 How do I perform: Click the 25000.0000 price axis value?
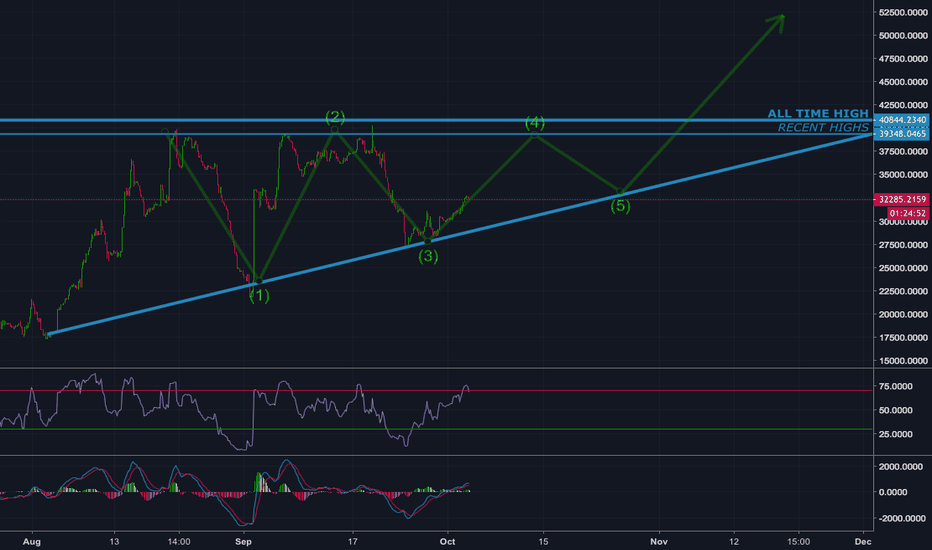point(903,268)
